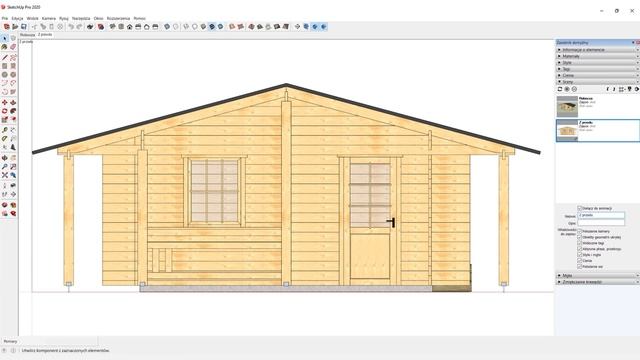Undo last action in toolbar

71,27
